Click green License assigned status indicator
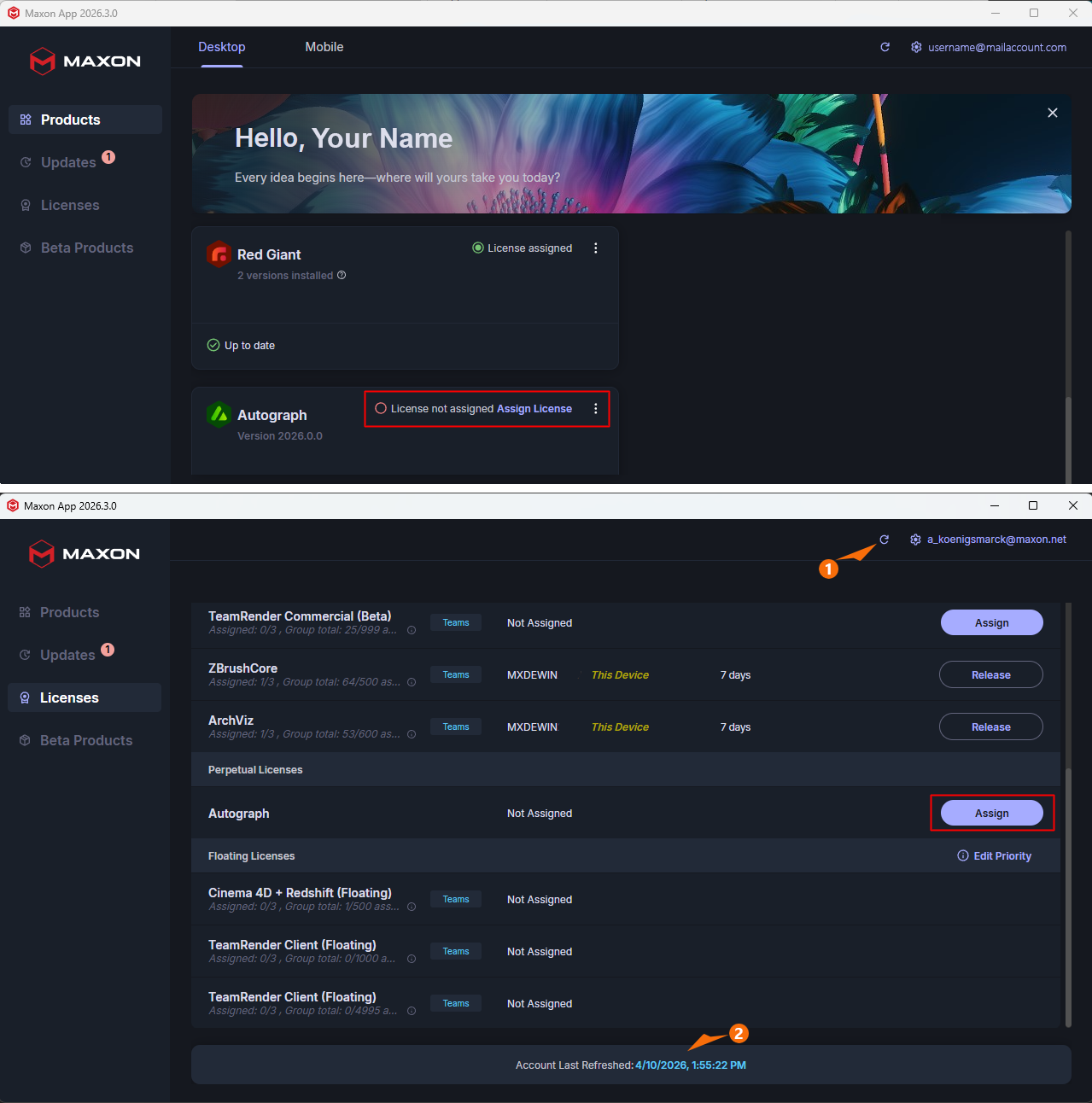The width and height of the screenshot is (1092, 1103). point(478,248)
